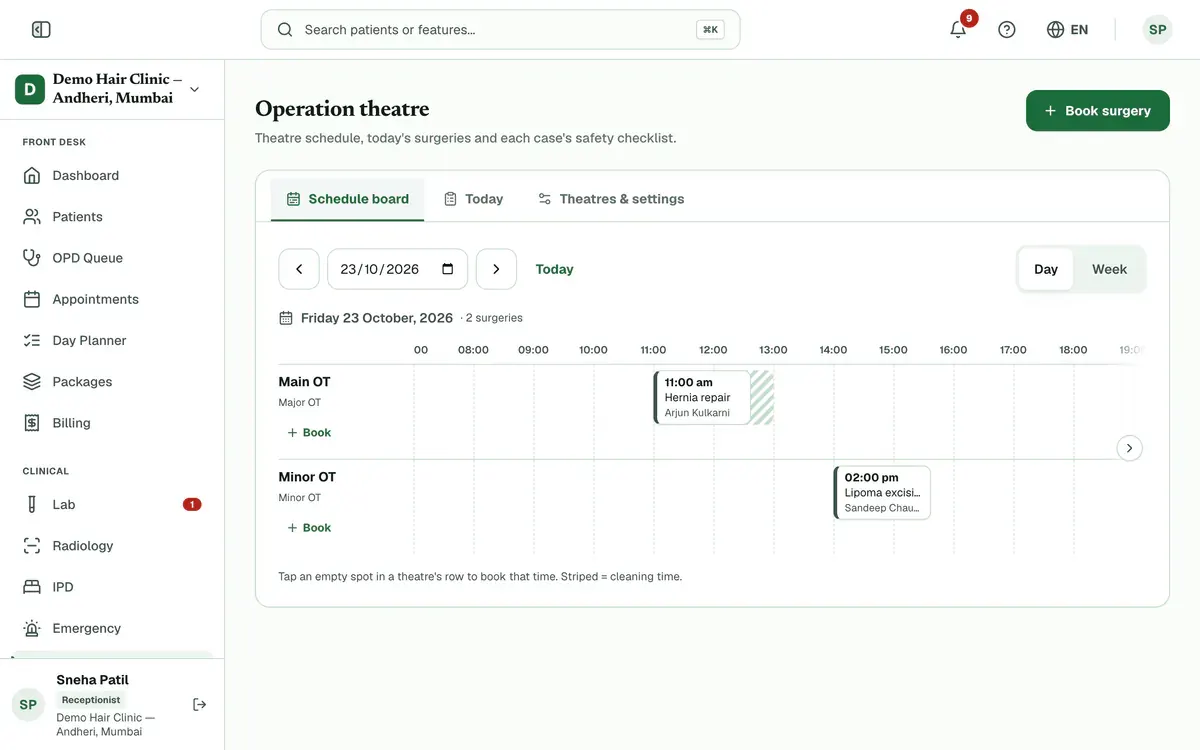1200x750 pixels.
Task: Click the log out icon beside Sneha Patil
Action: coord(200,704)
